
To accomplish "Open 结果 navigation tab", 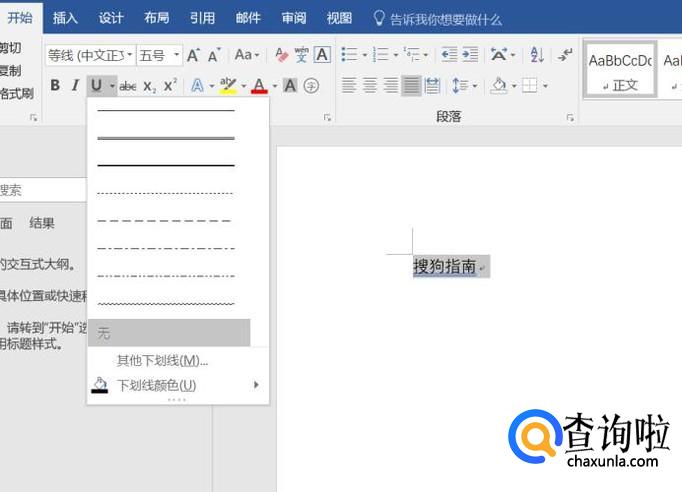I will 42,223.
